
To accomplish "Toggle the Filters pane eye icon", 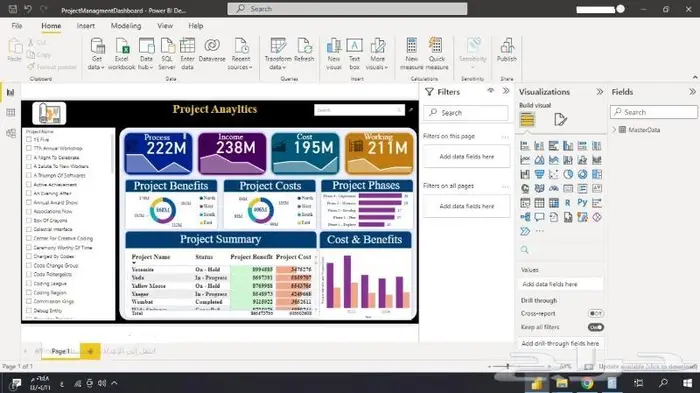I will tap(491, 91).
